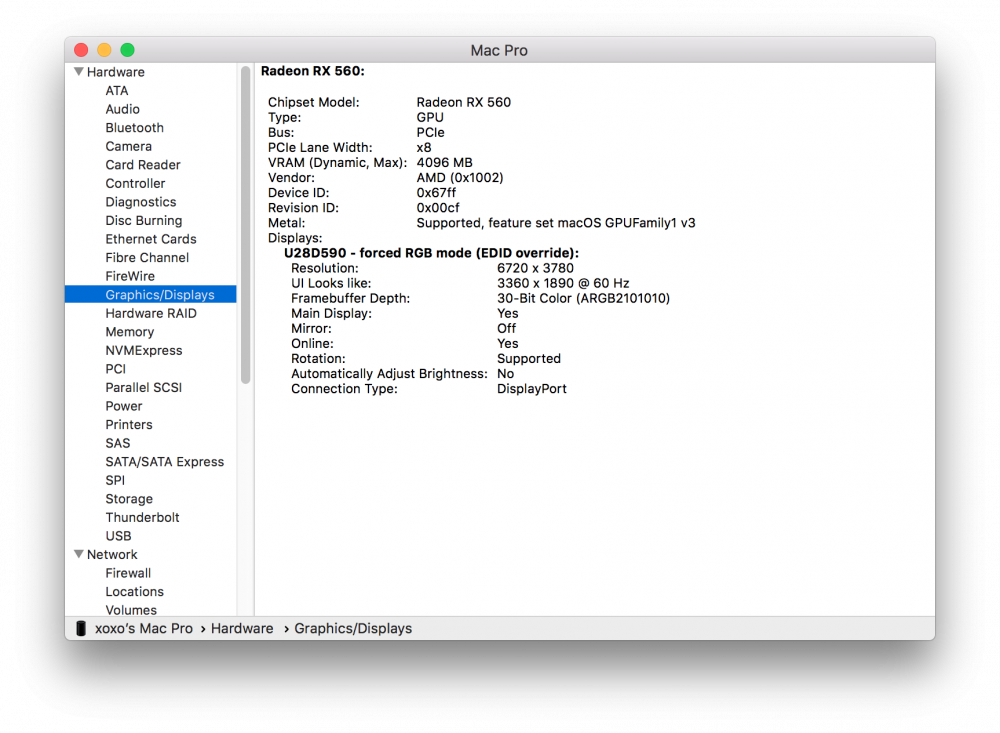Select Disc Burning in the sidebar
The height and width of the screenshot is (733, 1000).
click(143, 220)
